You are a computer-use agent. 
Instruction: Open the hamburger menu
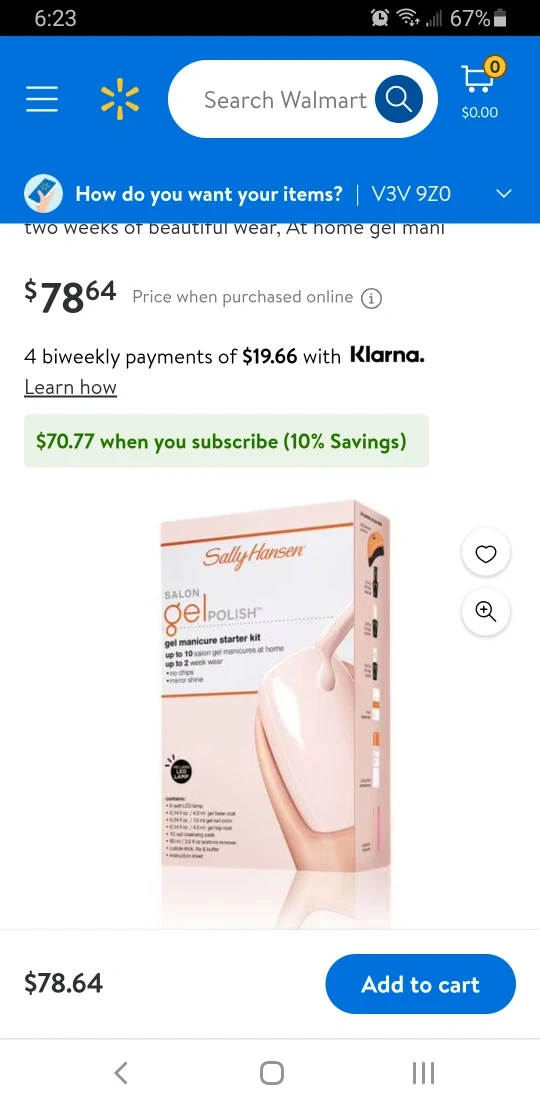(x=42, y=100)
